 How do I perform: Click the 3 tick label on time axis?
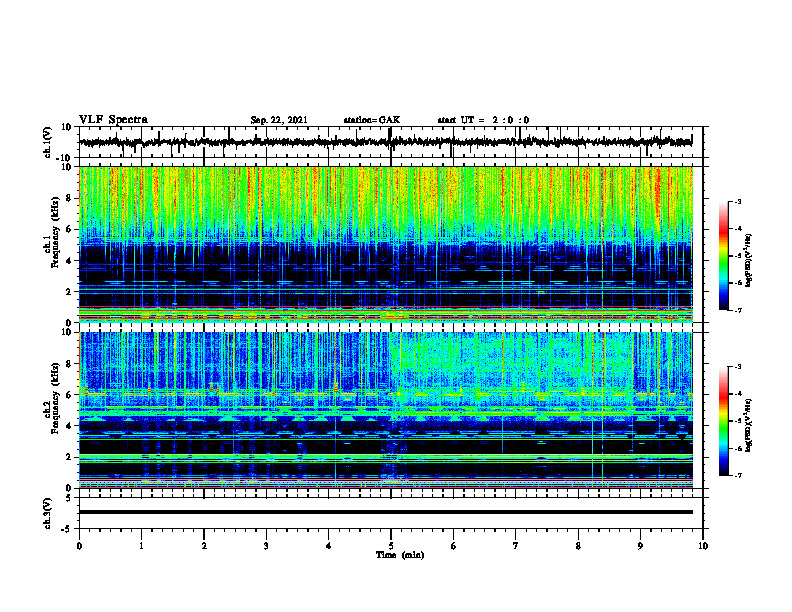click(266, 546)
